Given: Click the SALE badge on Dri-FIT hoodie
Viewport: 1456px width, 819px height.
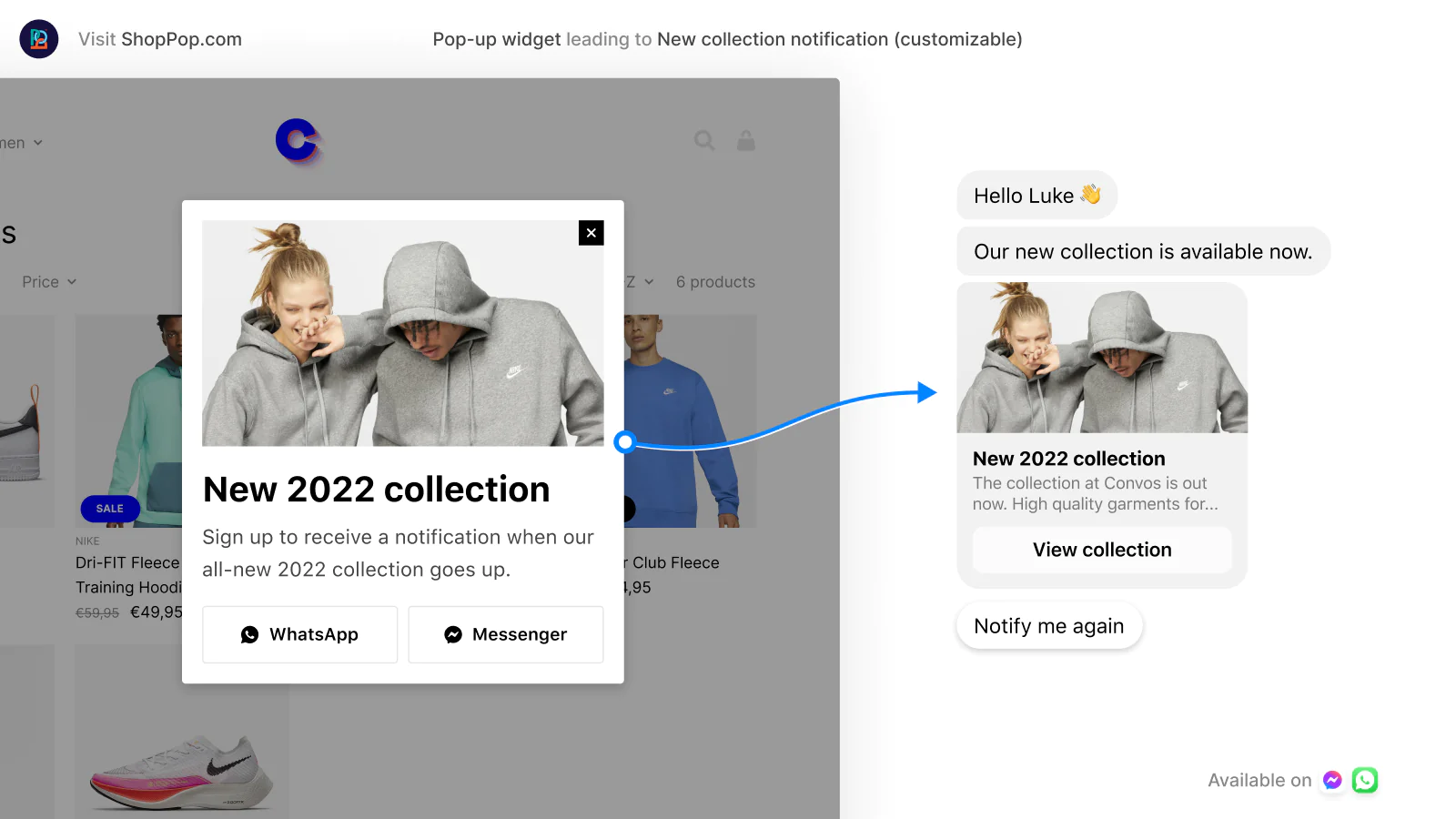Looking at the screenshot, I should 110,509.
